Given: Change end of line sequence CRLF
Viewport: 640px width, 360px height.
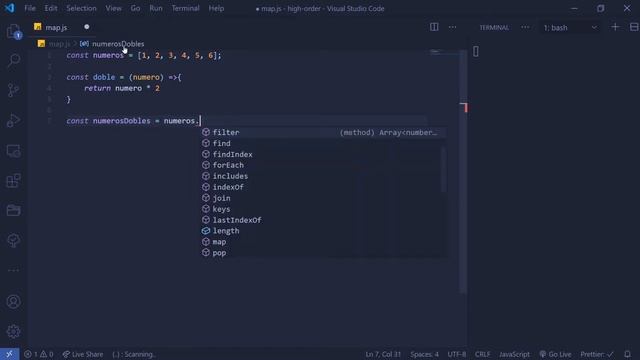Looking at the screenshot, I should coord(482,354).
